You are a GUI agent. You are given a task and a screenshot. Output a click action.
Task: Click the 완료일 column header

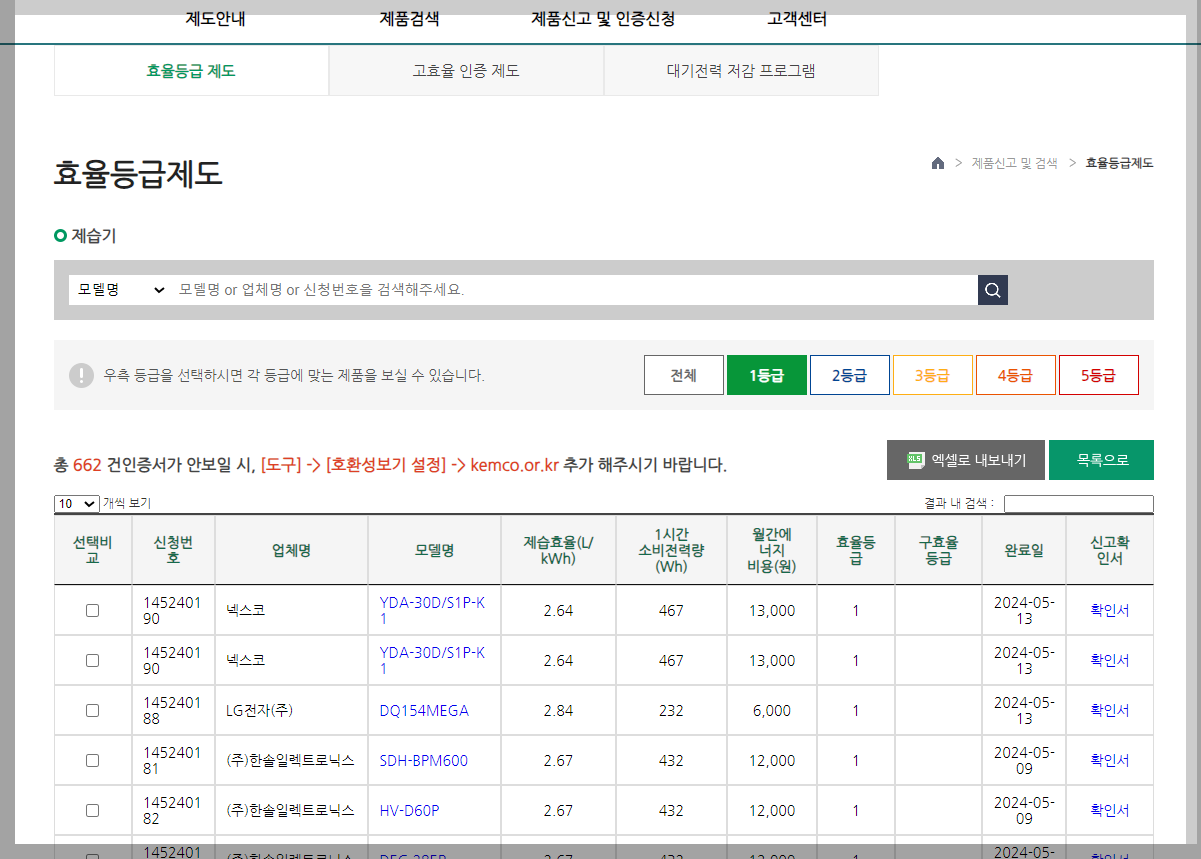tap(1024, 550)
